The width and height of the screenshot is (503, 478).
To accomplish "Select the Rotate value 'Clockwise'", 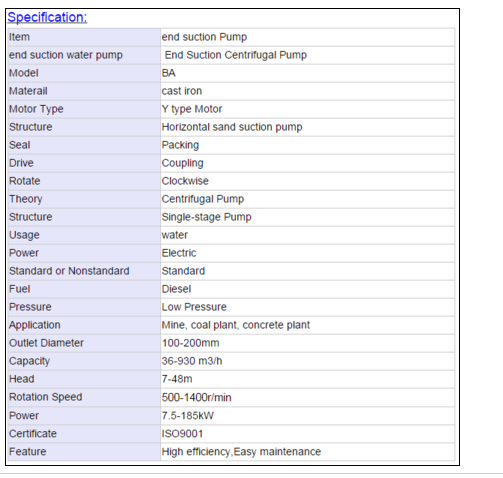I will [185, 181].
